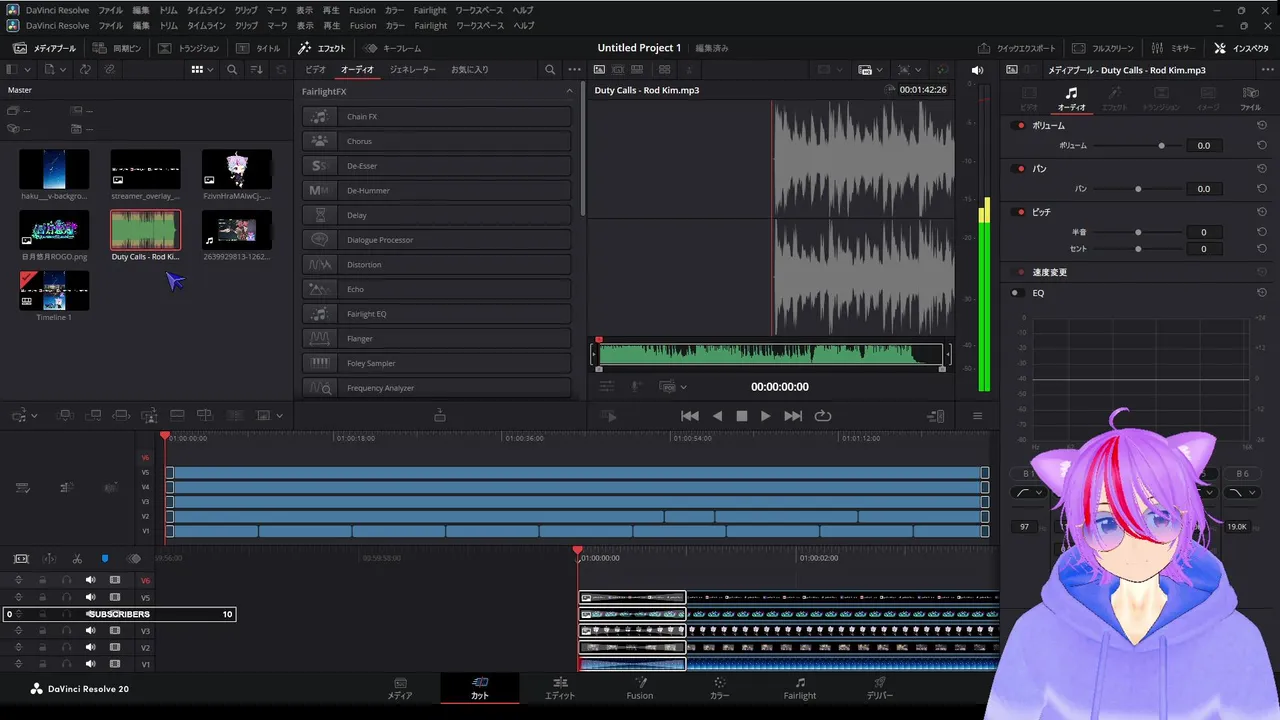This screenshot has height=720, width=1280.
Task: Select the Frequency Analyzer effect
Action: 437,388
